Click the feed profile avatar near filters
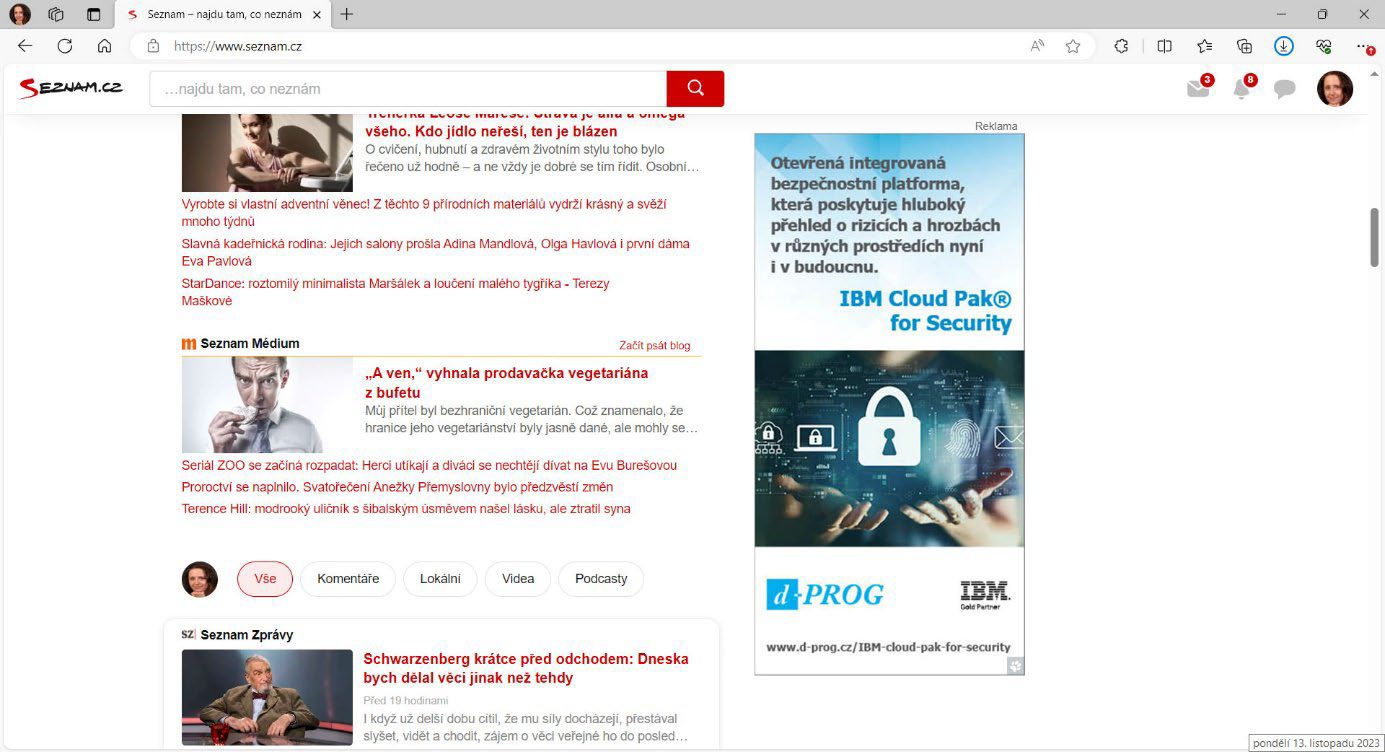Screen dimensions: 1385x752 click(x=200, y=579)
